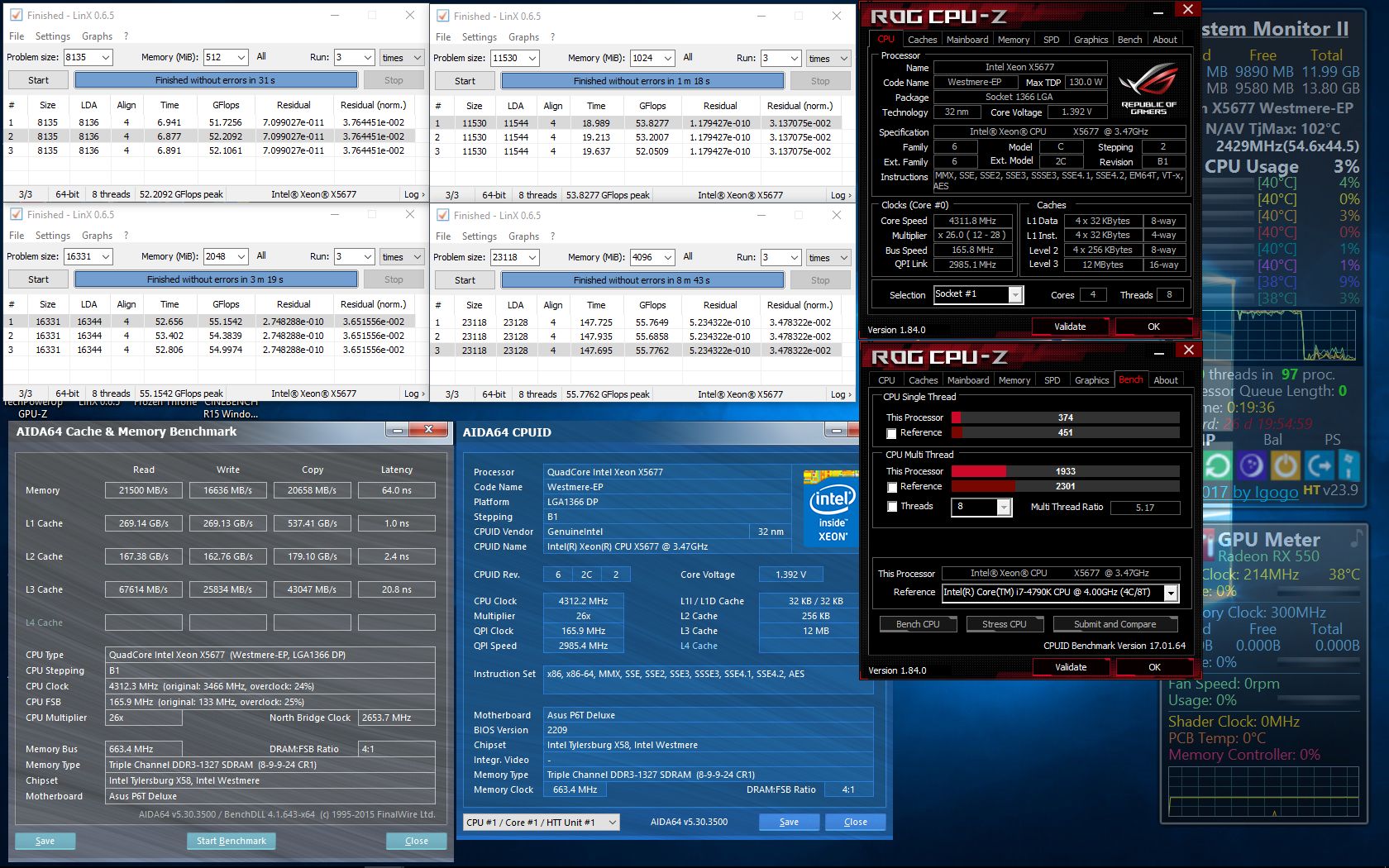1389x868 pixels.
Task: Click progress bar 'Finished without errors in 31 s'
Action: (x=216, y=80)
